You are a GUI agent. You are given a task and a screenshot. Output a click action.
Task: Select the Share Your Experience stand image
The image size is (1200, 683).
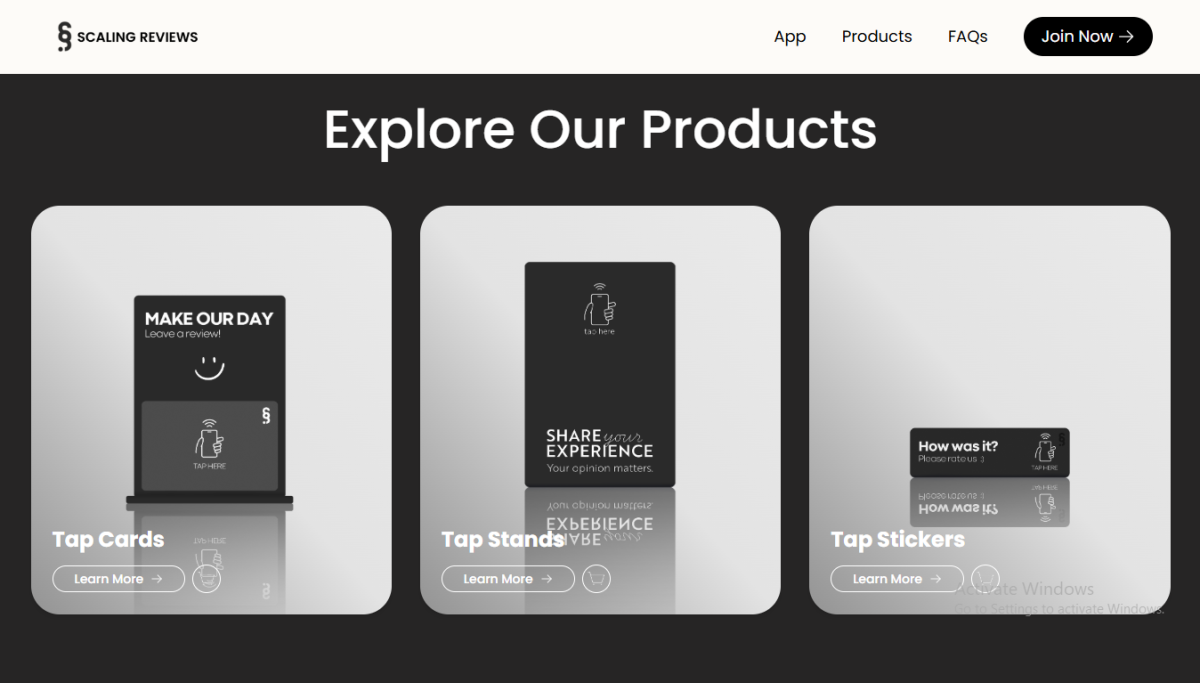click(600, 375)
